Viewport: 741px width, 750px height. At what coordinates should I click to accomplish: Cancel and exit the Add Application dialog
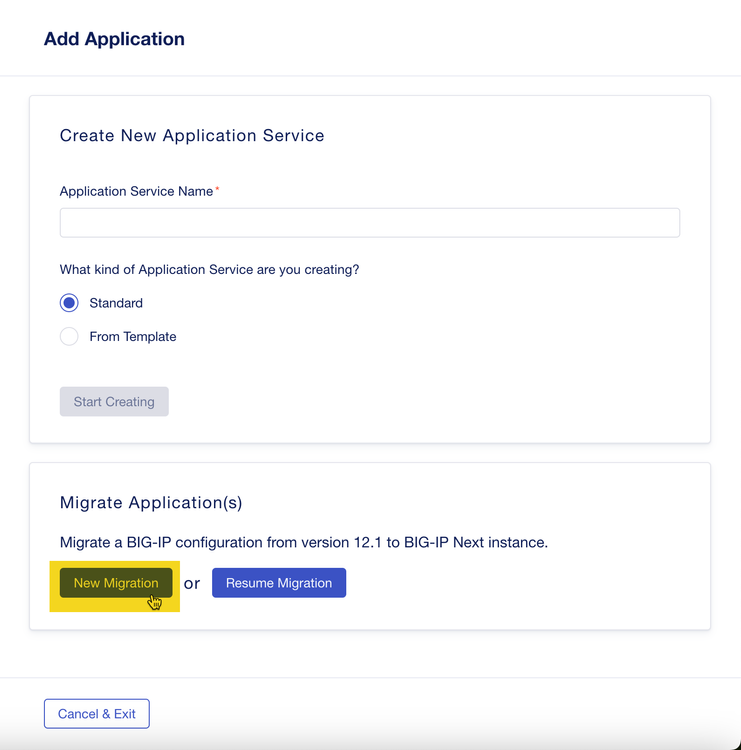coord(97,714)
